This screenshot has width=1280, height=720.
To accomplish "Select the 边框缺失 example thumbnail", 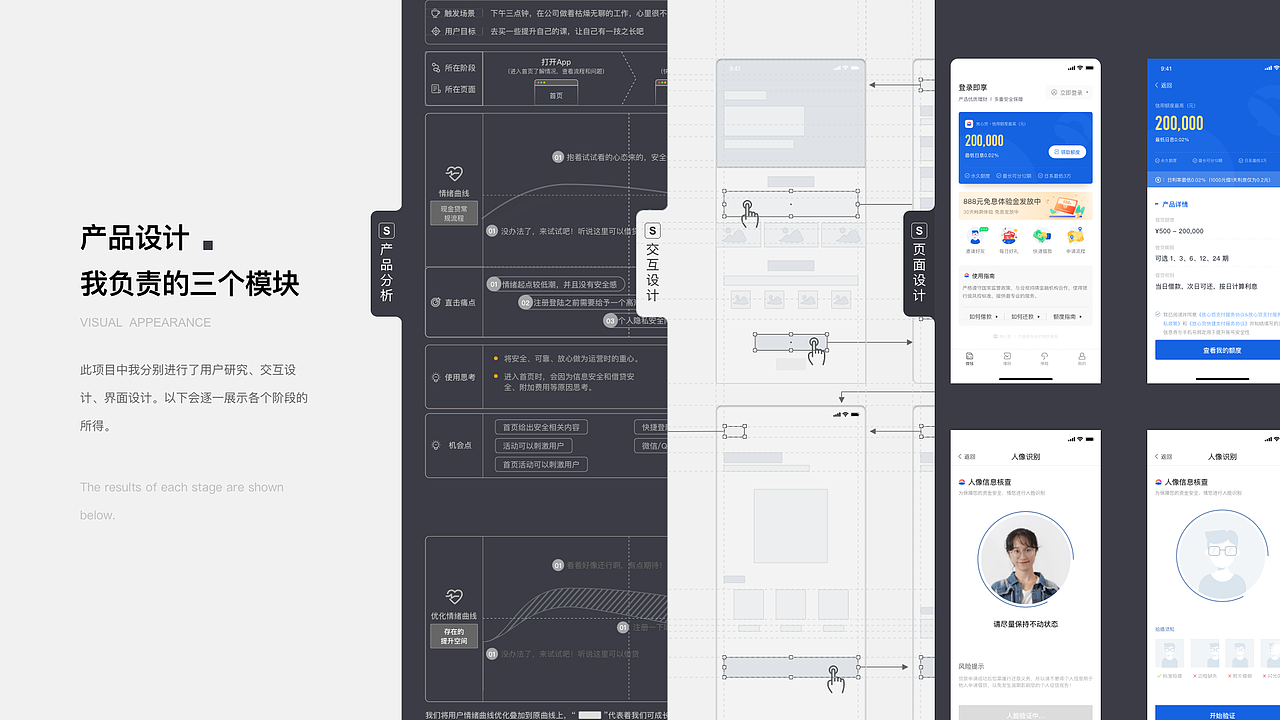I will 1205,654.
